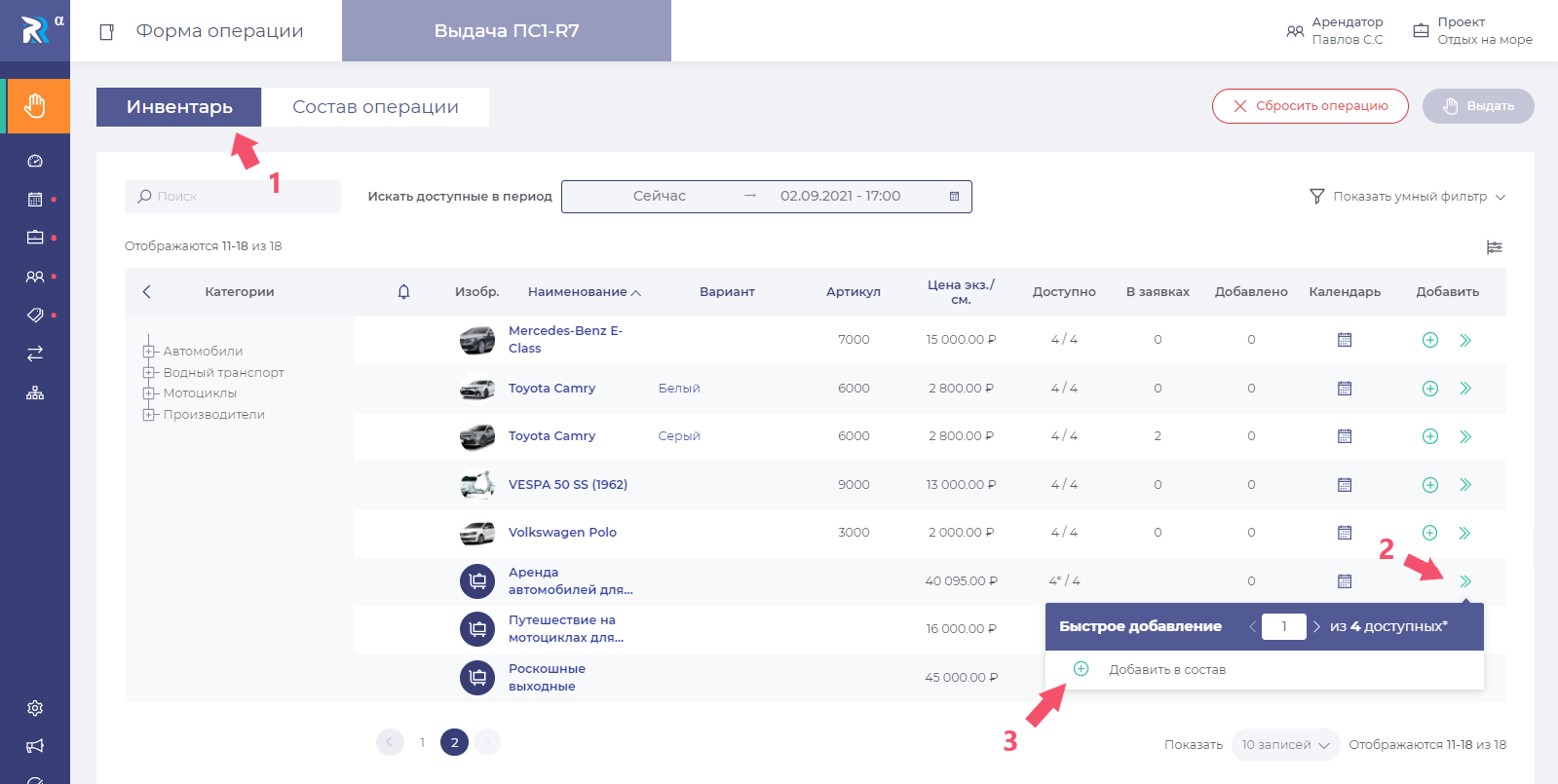Open the VESPA 50 SS (1962) link
This screenshot has width=1558, height=784.
568,485
